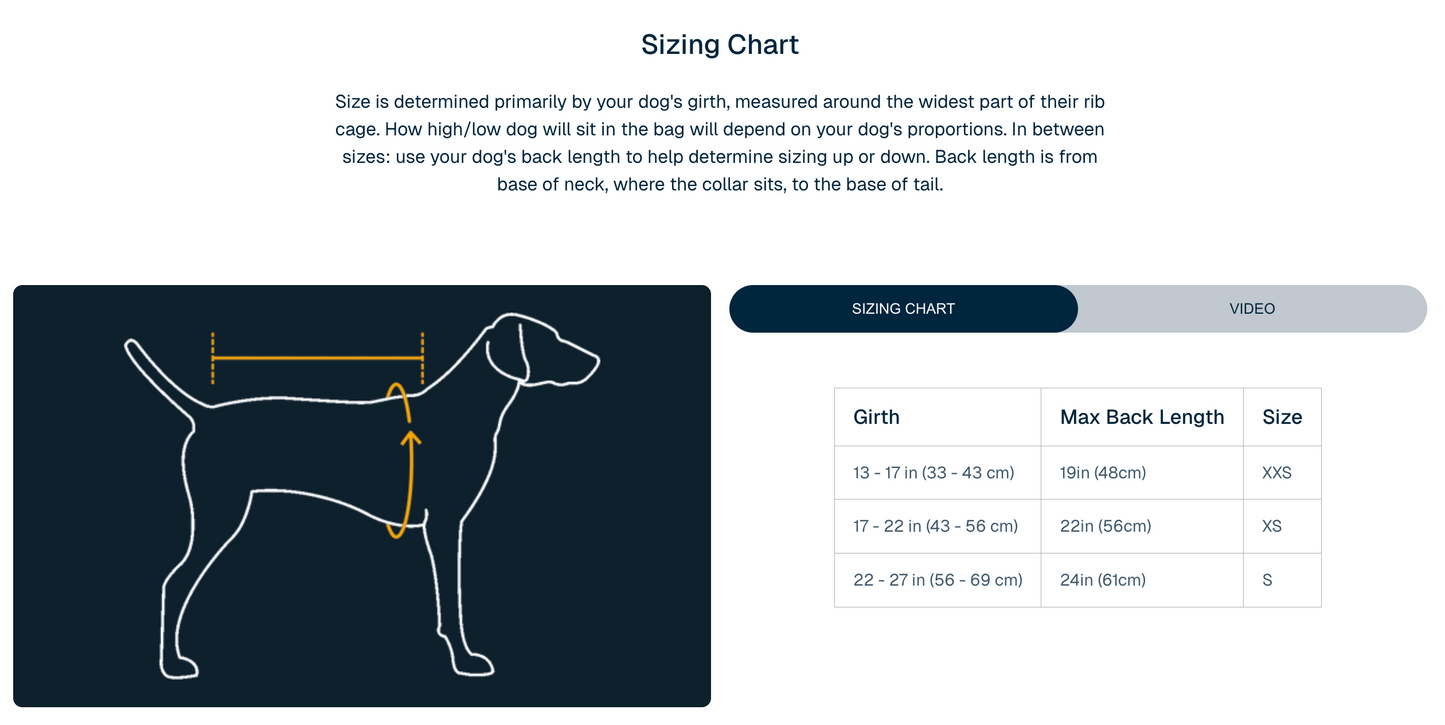1445x725 pixels.
Task: Click the 24in (61cm) back length cell
Action: click(1103, 580)
